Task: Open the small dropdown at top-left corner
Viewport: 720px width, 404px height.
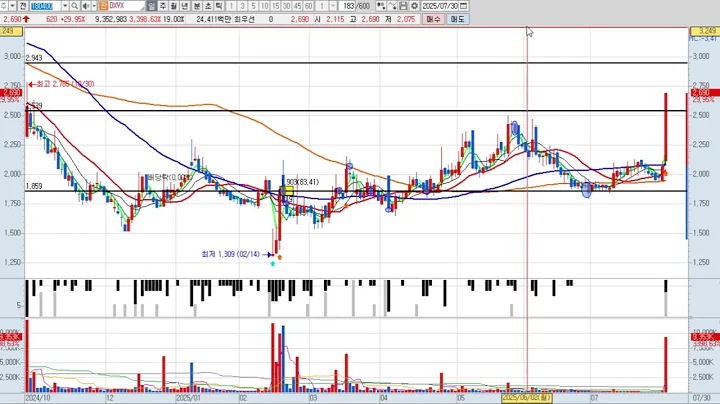Action: click(12, 6)
